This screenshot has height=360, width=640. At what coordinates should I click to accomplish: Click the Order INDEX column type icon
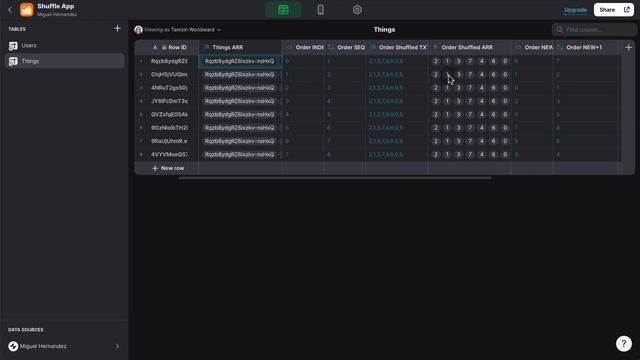pos(289,47)
